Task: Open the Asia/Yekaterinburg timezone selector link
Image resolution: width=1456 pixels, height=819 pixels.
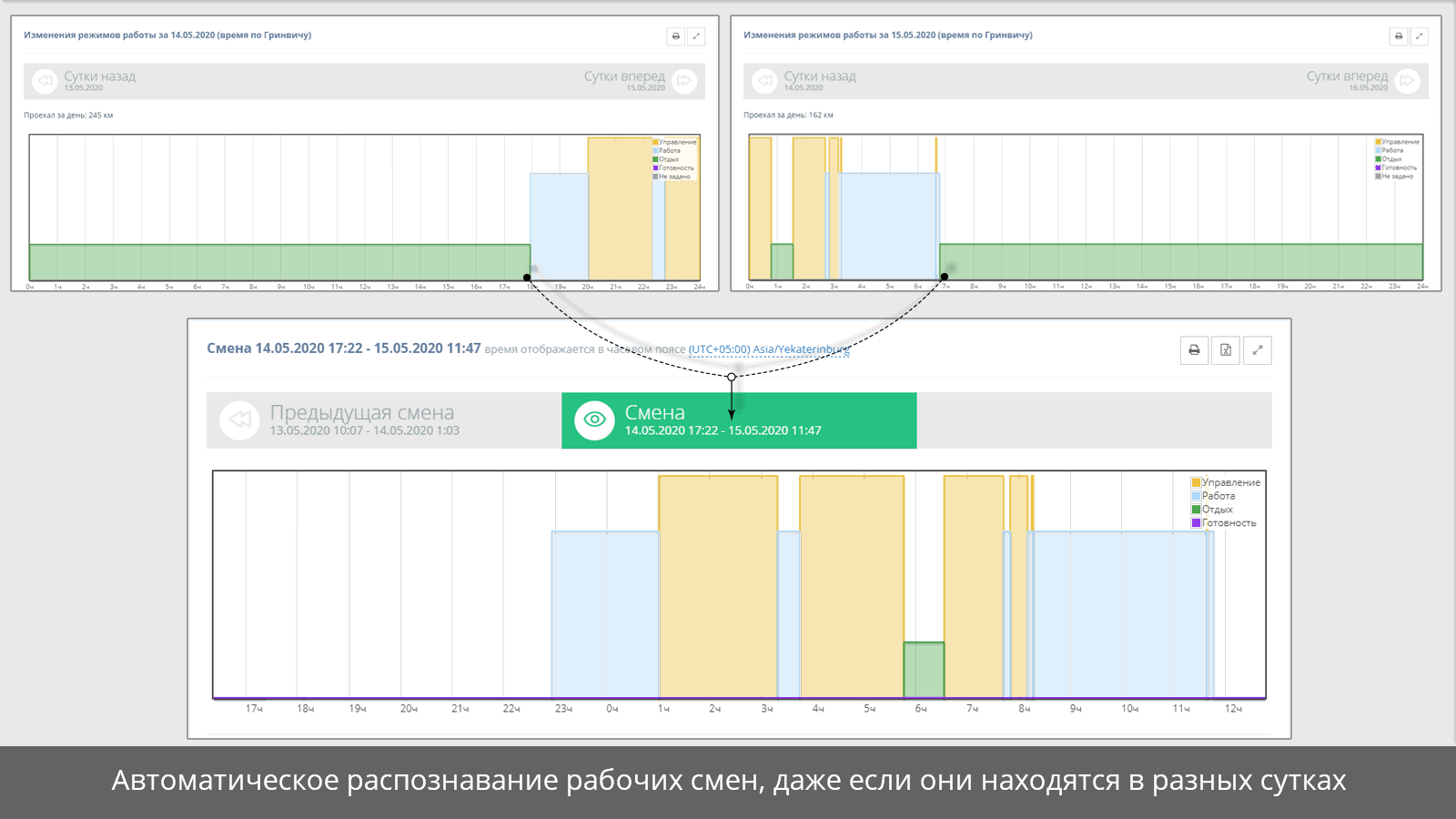Action: coord(769,349)
